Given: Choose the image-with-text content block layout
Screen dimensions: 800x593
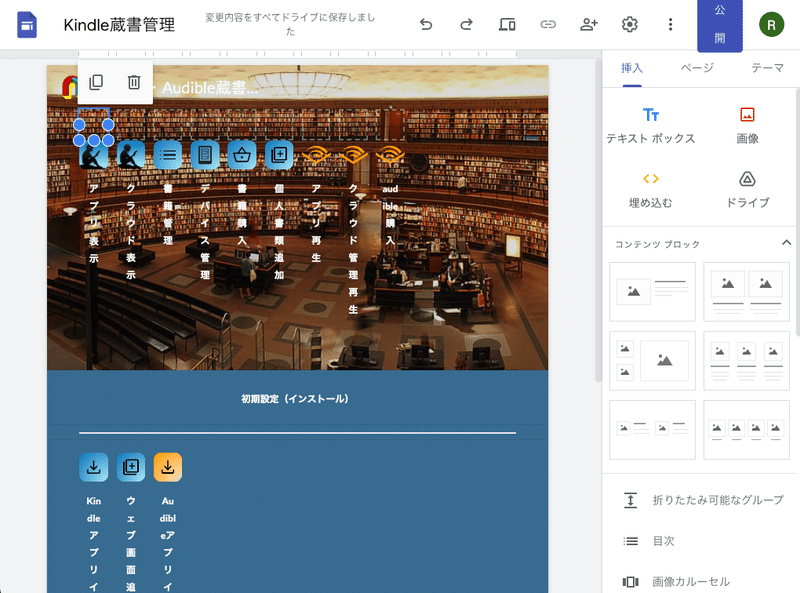Looking at the screenshot, I should click(652, 292).
